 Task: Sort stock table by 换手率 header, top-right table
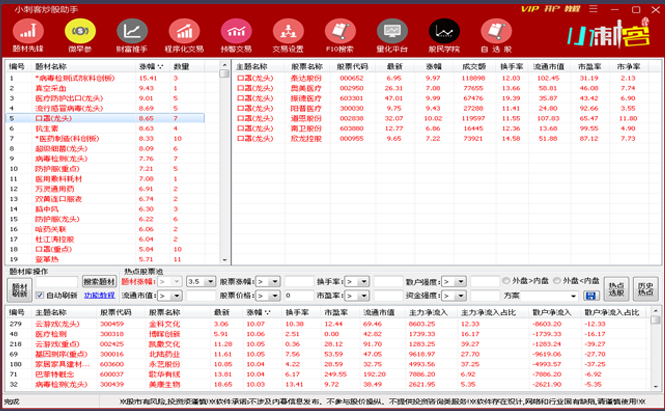pyautogui.click(x=511, y=67)
